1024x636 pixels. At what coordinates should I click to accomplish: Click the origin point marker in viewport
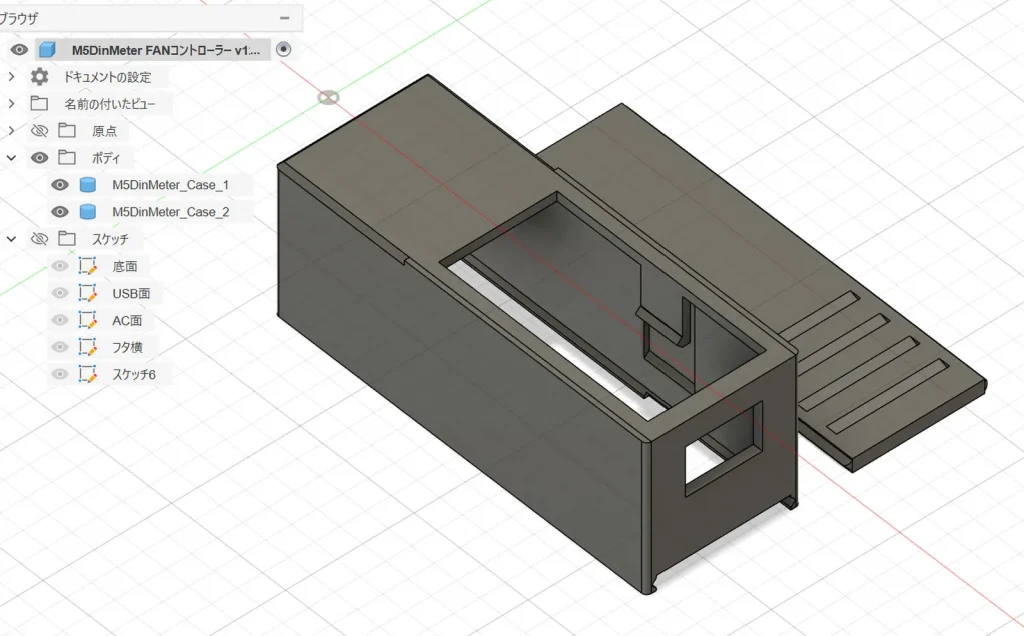pos(327,97)
